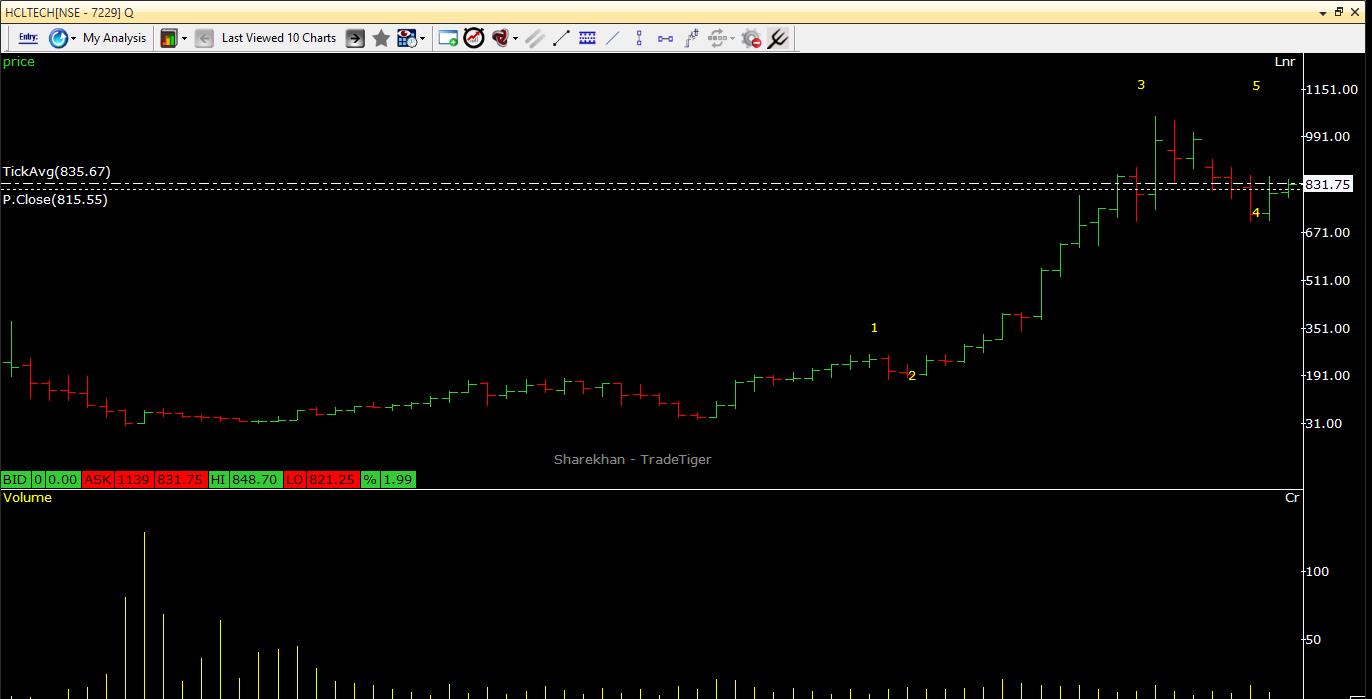The width and height of the screenshot is (1372, 699).
Task: Click wave label 3 on the chart
Action: click(1141, 85)
